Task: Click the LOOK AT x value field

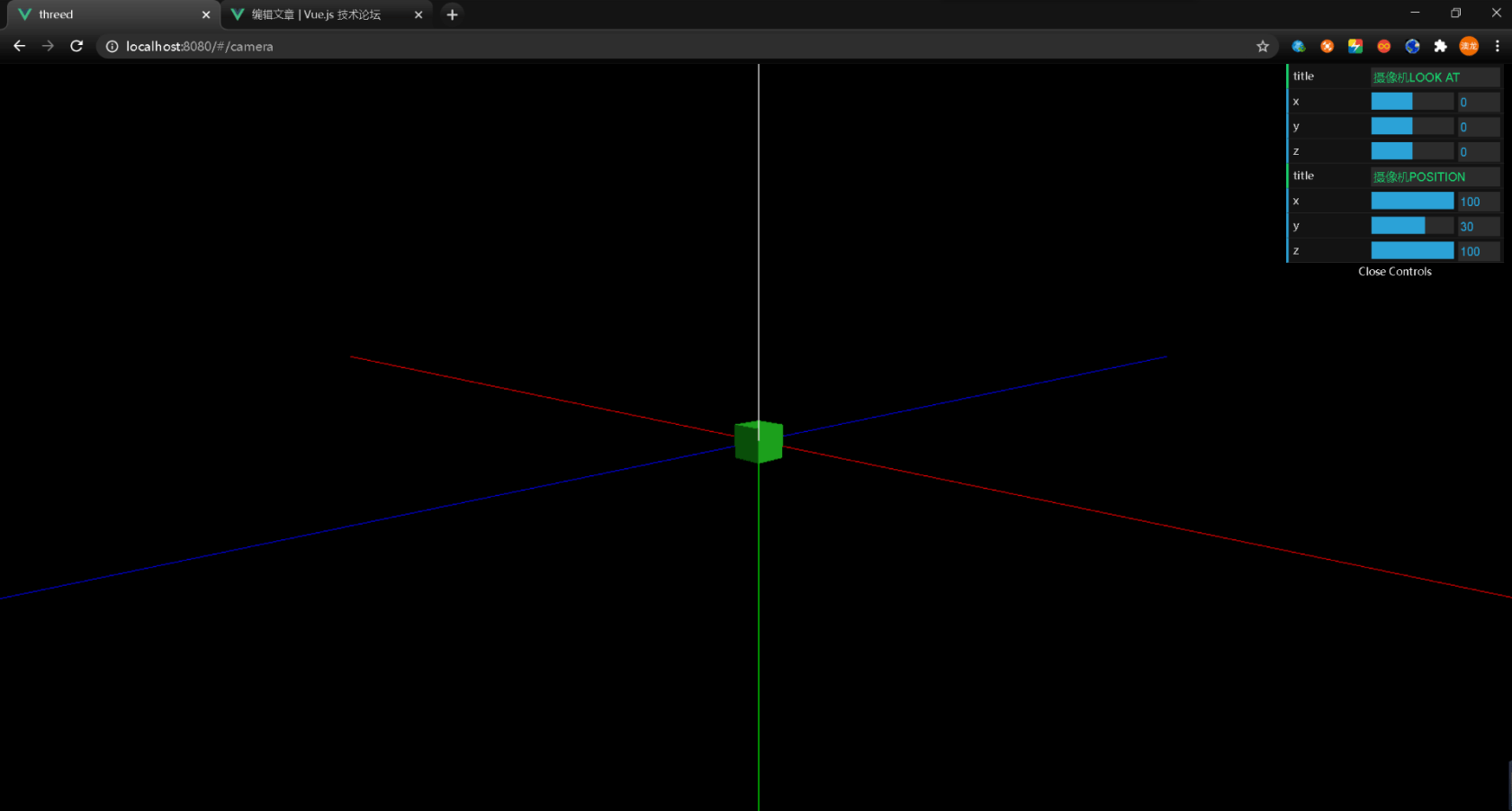Action: tap(1479, 102)
